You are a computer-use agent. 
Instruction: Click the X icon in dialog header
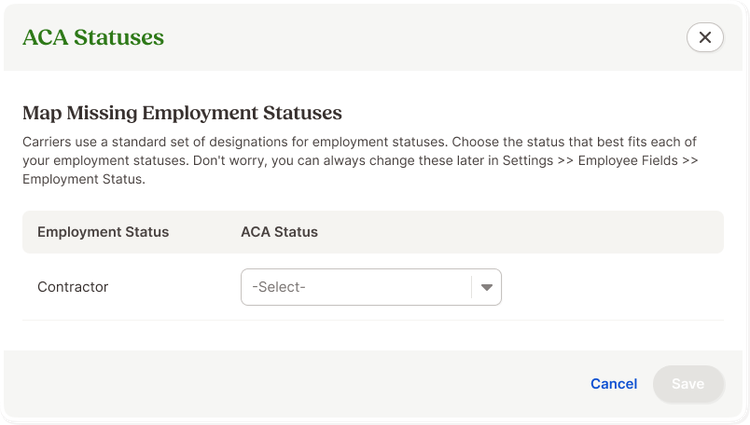coord(705,37)
